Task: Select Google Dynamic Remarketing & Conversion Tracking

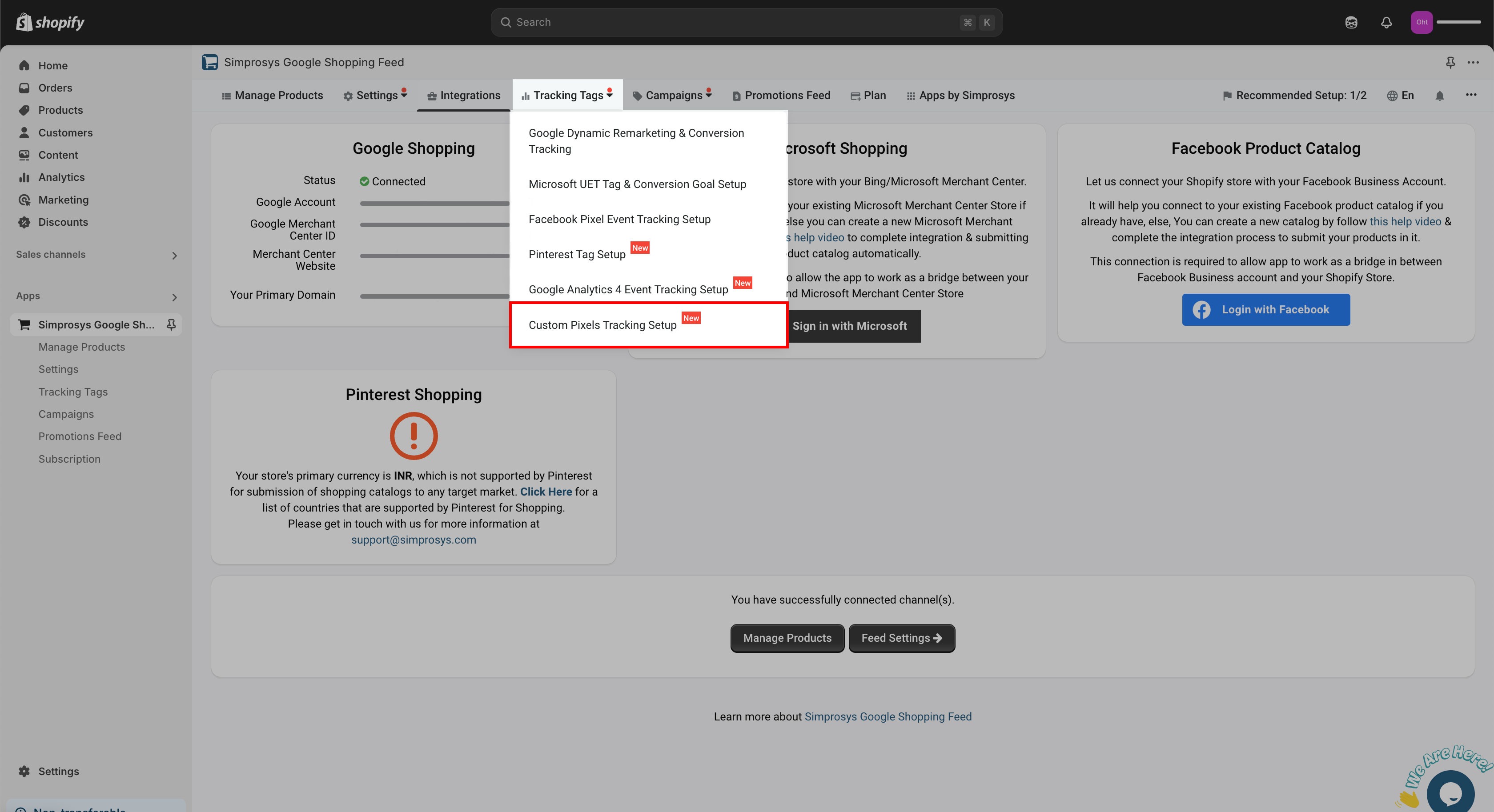Action: coord(648,141)
